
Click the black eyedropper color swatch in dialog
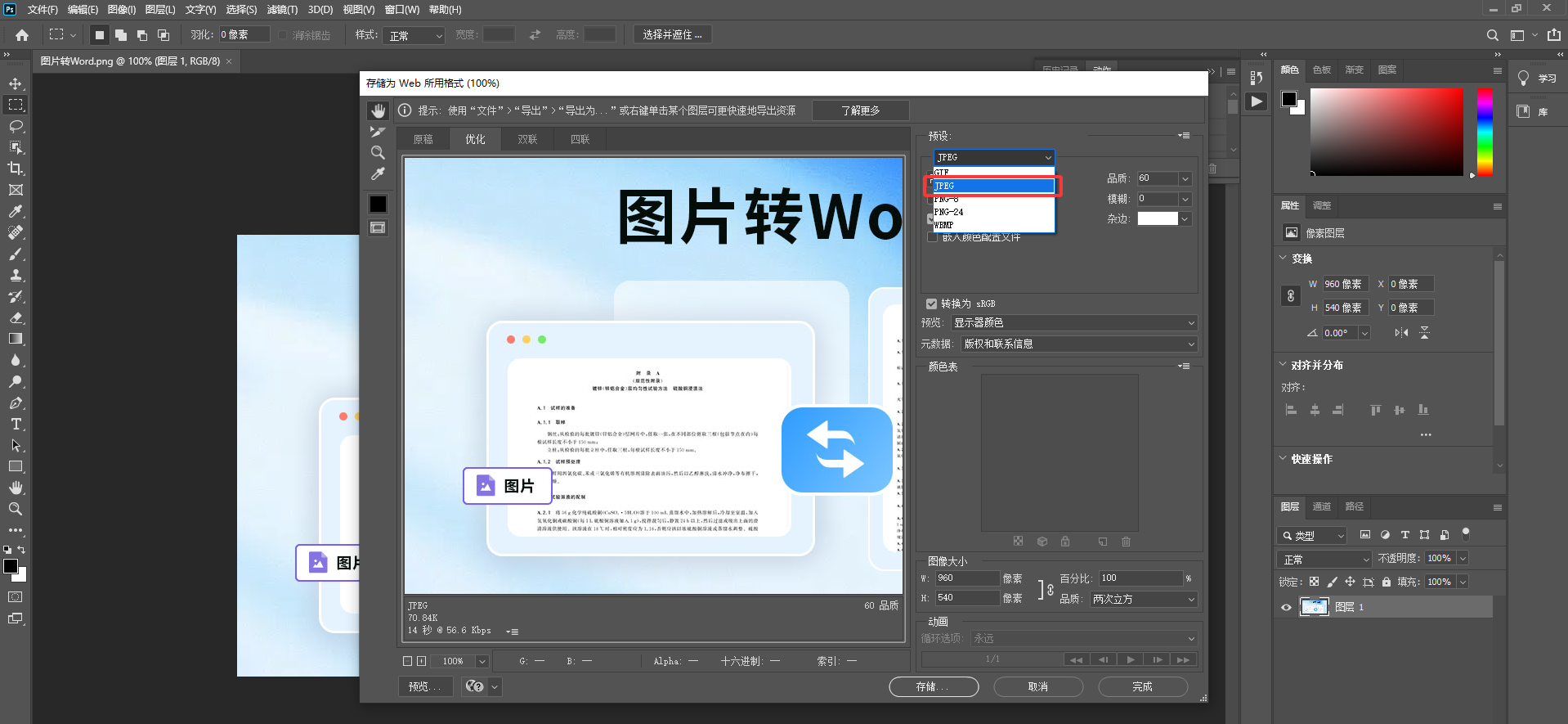tap(378, 205)
